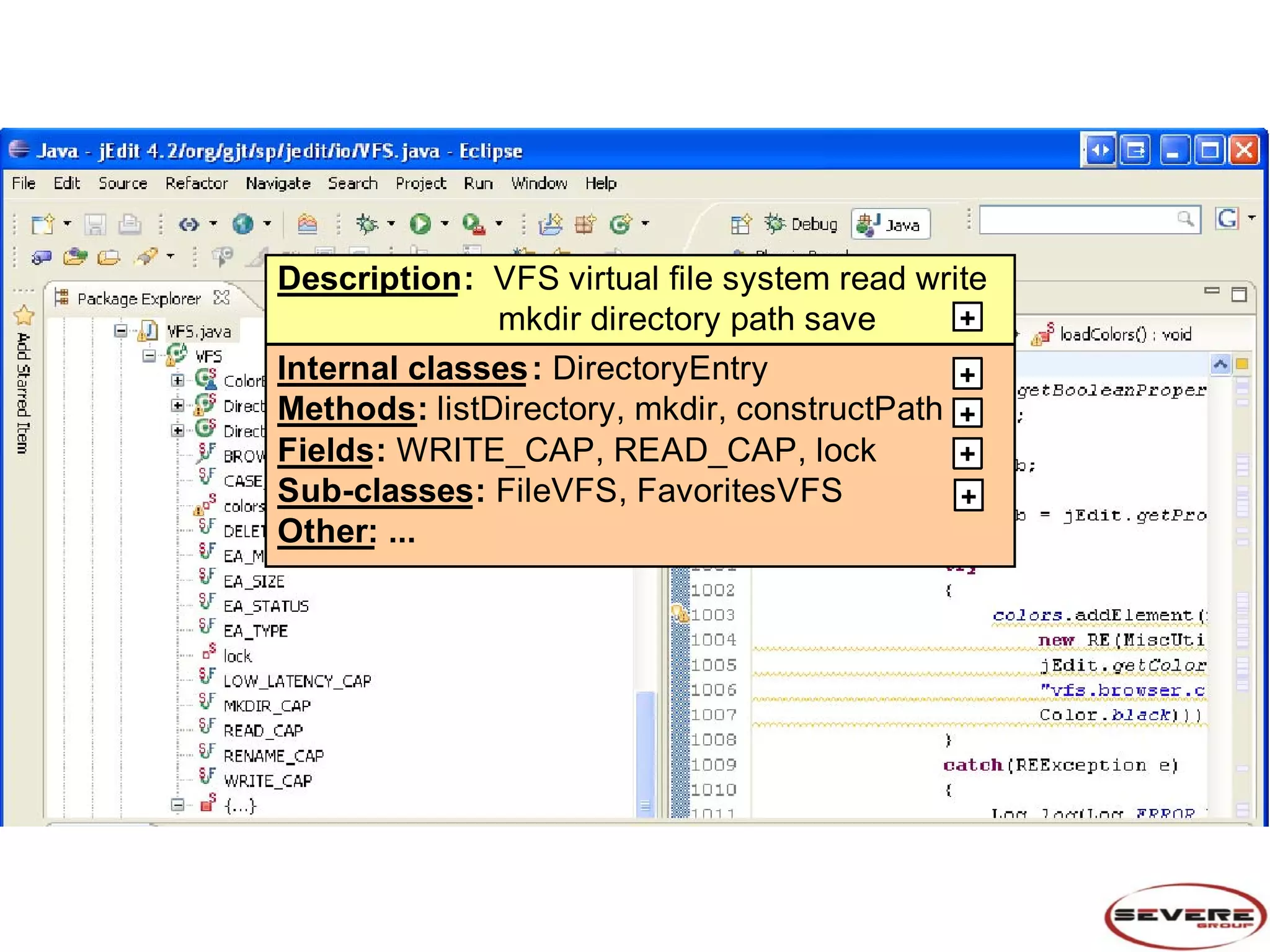Open the Search menu
1270x952 pixels.
point(353,183)
